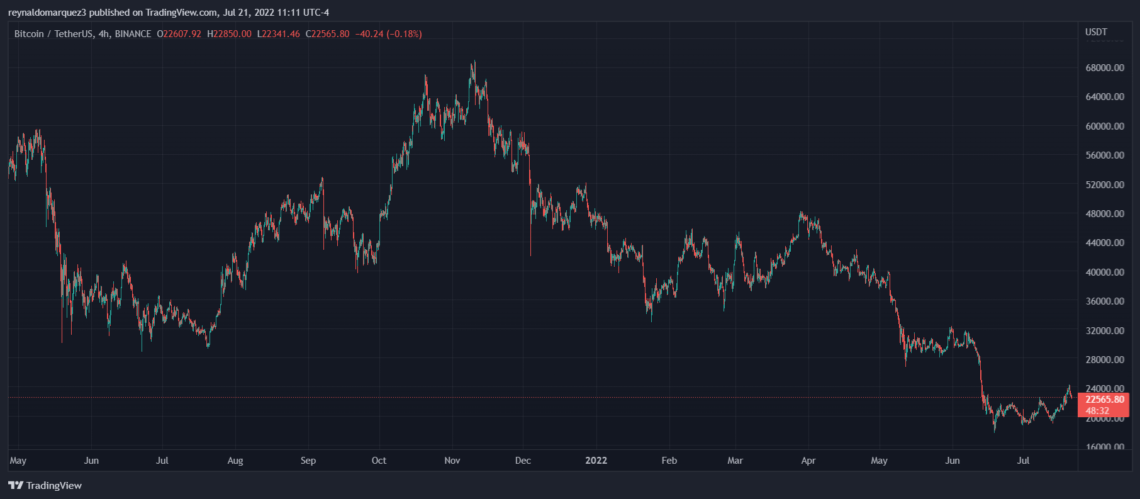Click the TradingView logo in bottom-left corner
Image resolution: width=1140 pixels, height=499 pixels.
pos(44,485)
